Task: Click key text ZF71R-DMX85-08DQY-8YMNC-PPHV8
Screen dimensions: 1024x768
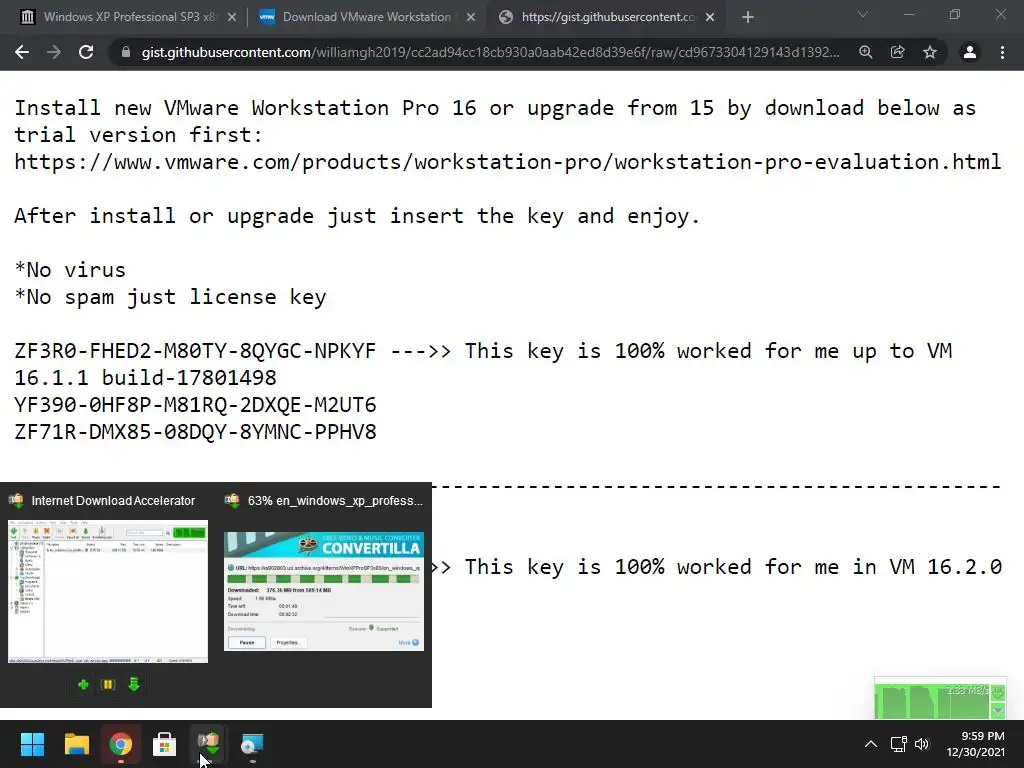Action: [195, 432]
